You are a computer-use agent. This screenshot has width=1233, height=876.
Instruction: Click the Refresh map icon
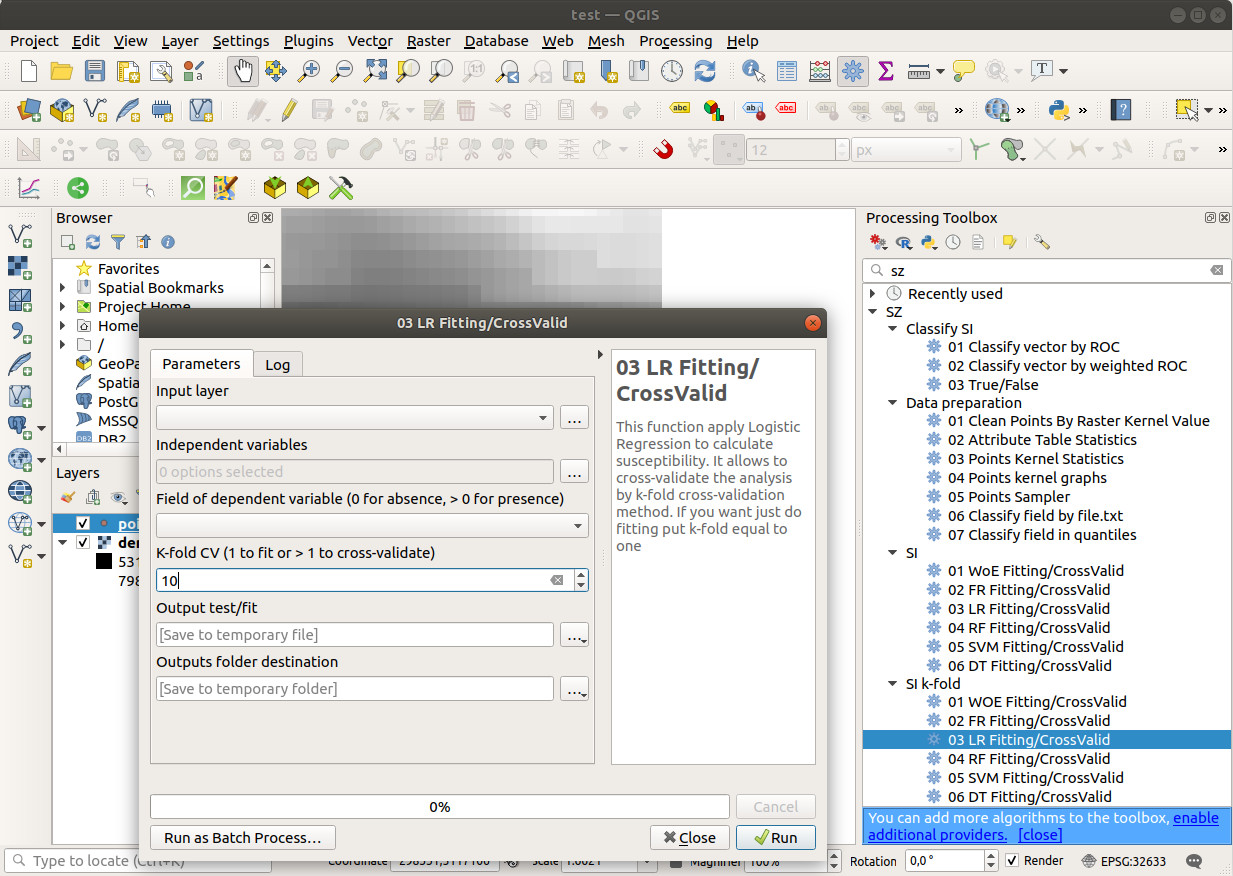click(x=705, y=71)
